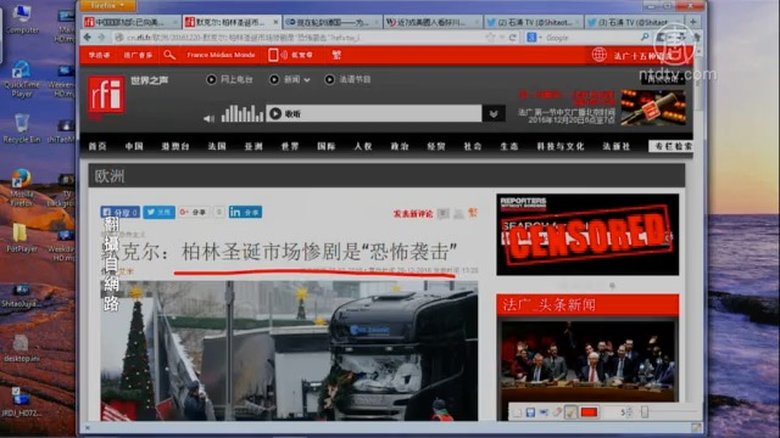Open the 科技与文化 navigation item
Viewport: 780px width, 438px height.
click(560, 146)
